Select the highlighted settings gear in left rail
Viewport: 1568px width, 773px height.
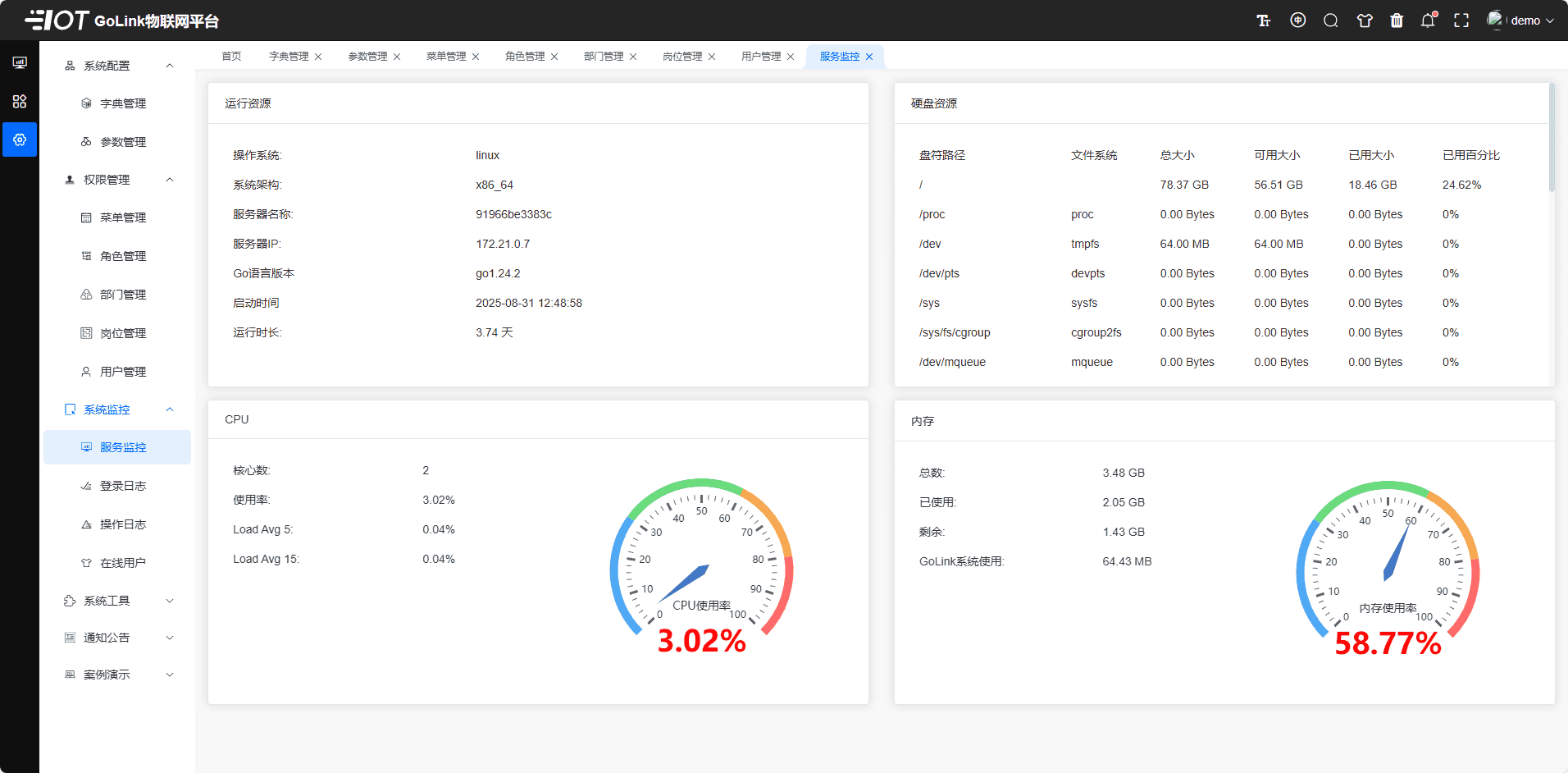click(20, 140)
